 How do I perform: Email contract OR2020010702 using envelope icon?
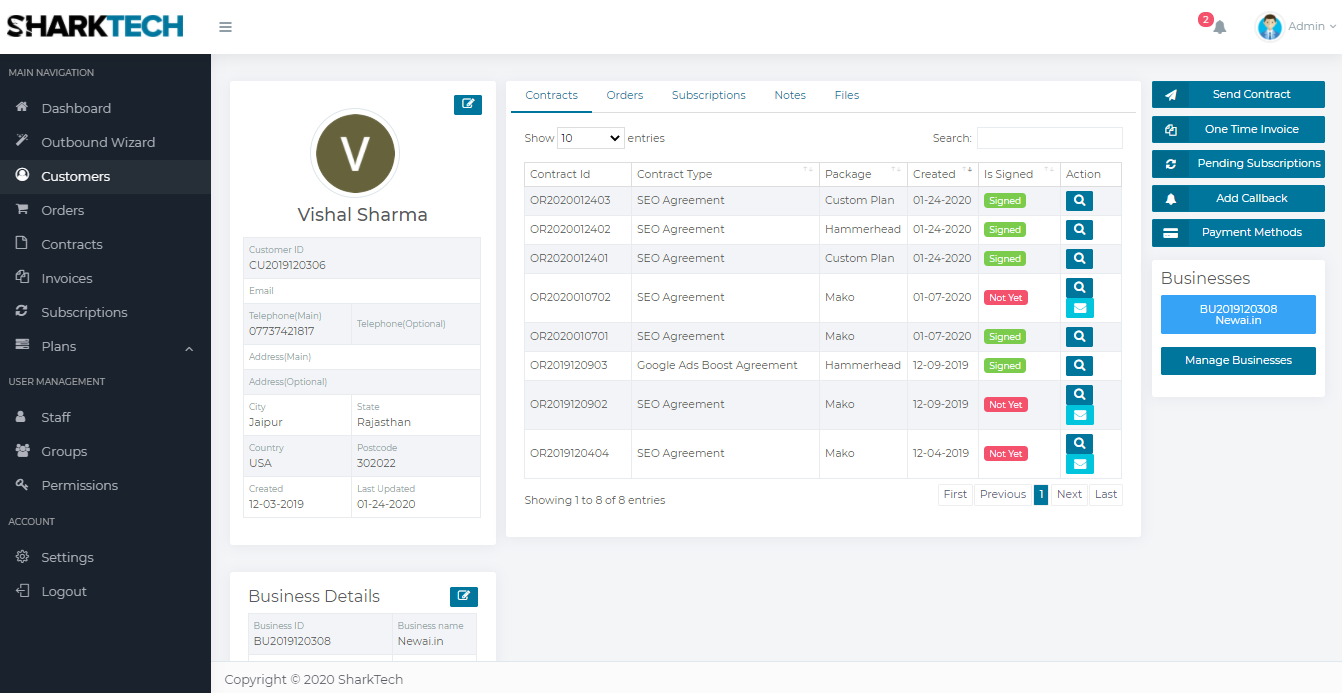[1079, 309]
